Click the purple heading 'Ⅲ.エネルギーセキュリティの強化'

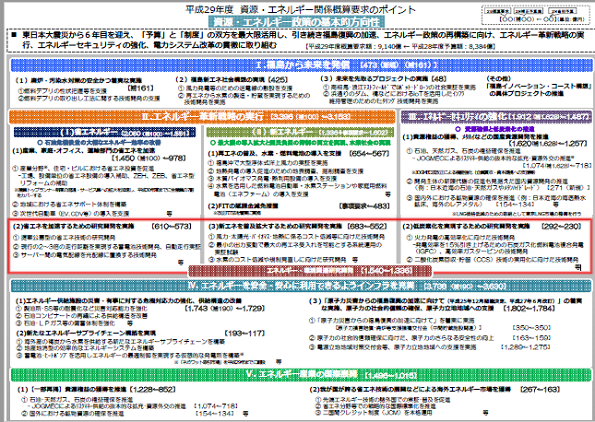point(496,116)
